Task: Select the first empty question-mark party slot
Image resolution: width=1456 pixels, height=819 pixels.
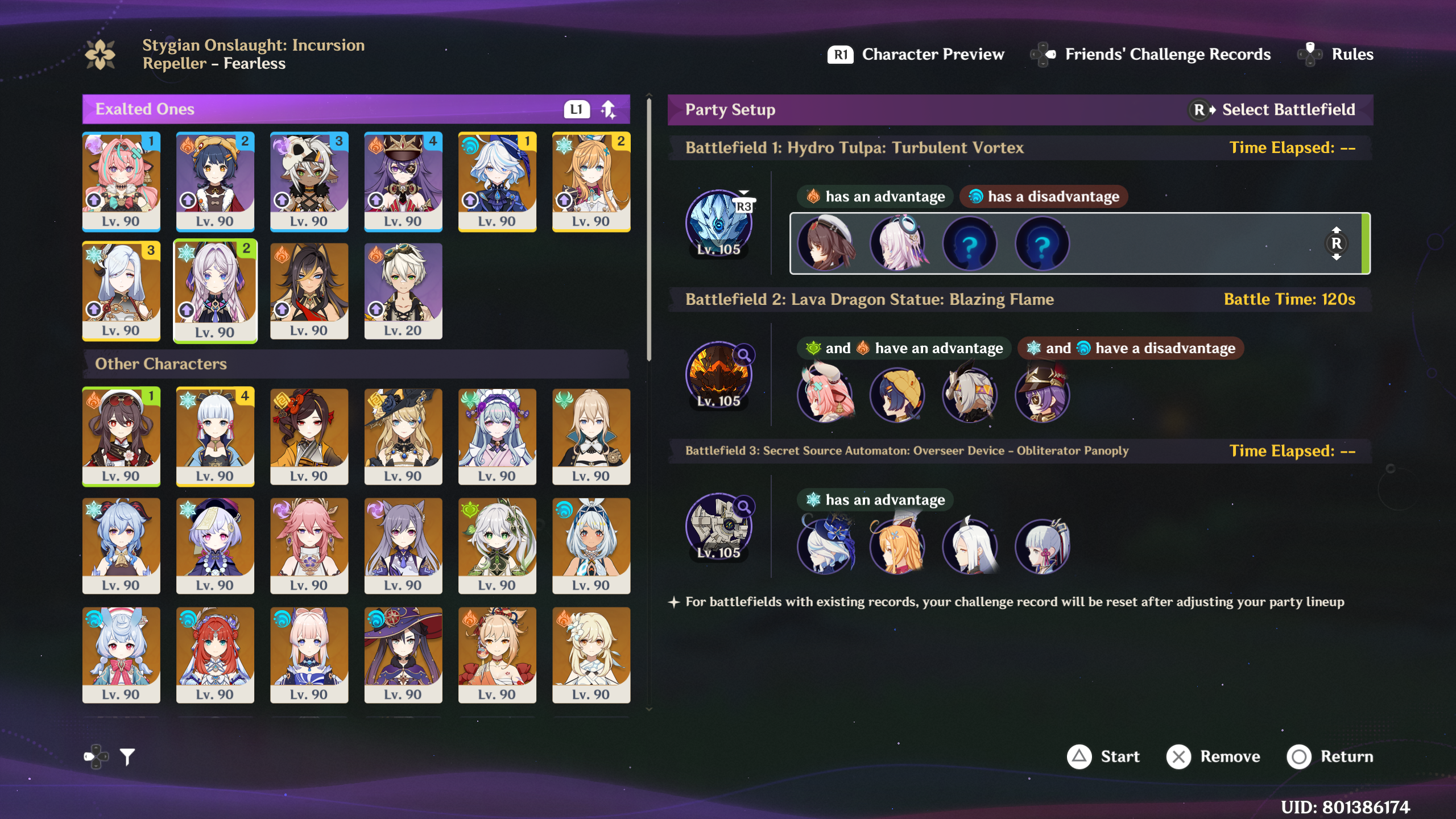Action: pyautogui.click(x=970, y=244)
